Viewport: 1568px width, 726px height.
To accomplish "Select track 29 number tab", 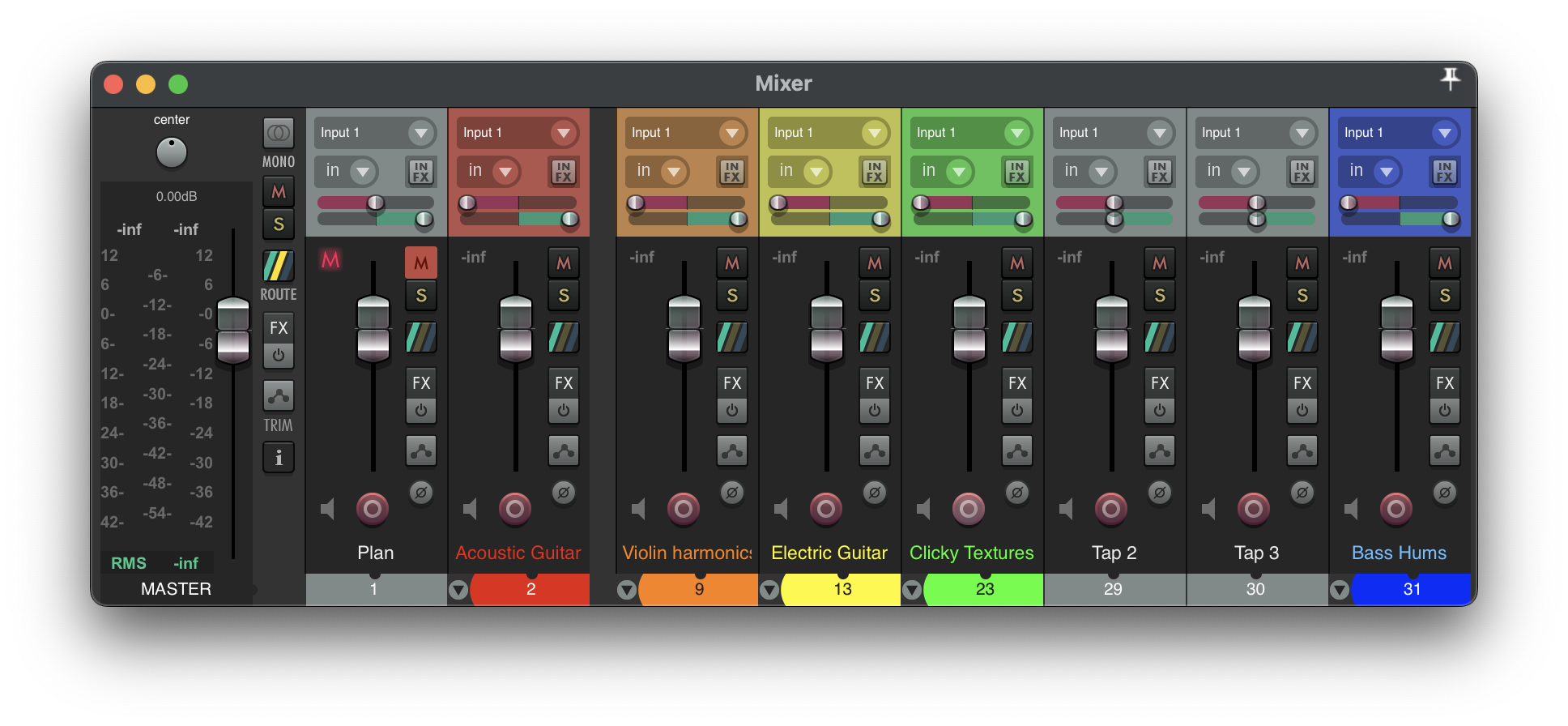I will coord(1114,589).
